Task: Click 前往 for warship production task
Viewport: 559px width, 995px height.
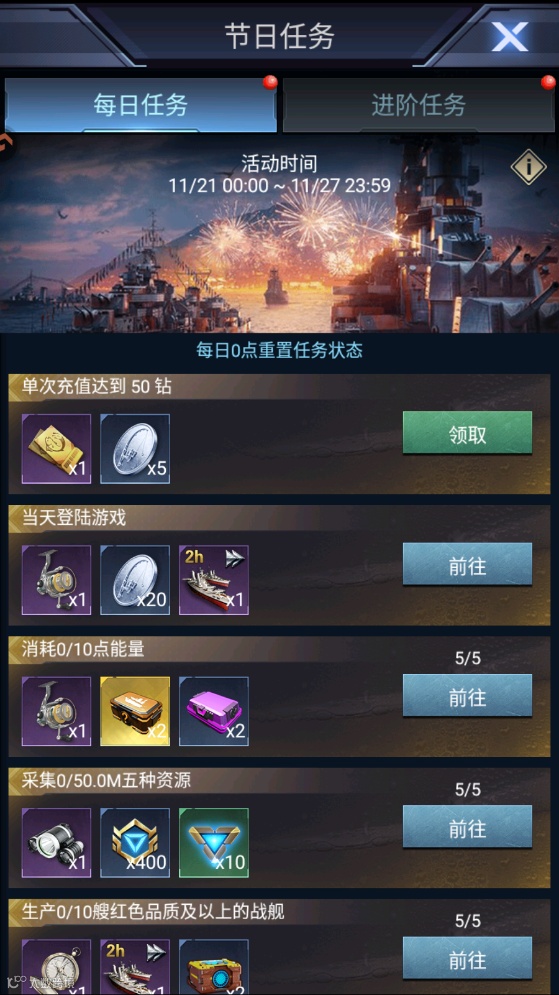Action: tap(467, 958)
